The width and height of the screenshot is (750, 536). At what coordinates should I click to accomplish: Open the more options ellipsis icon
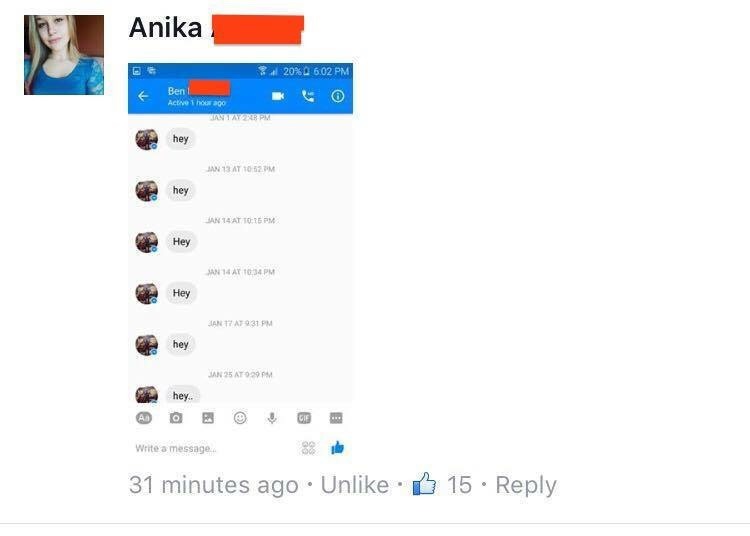[336, 418]
